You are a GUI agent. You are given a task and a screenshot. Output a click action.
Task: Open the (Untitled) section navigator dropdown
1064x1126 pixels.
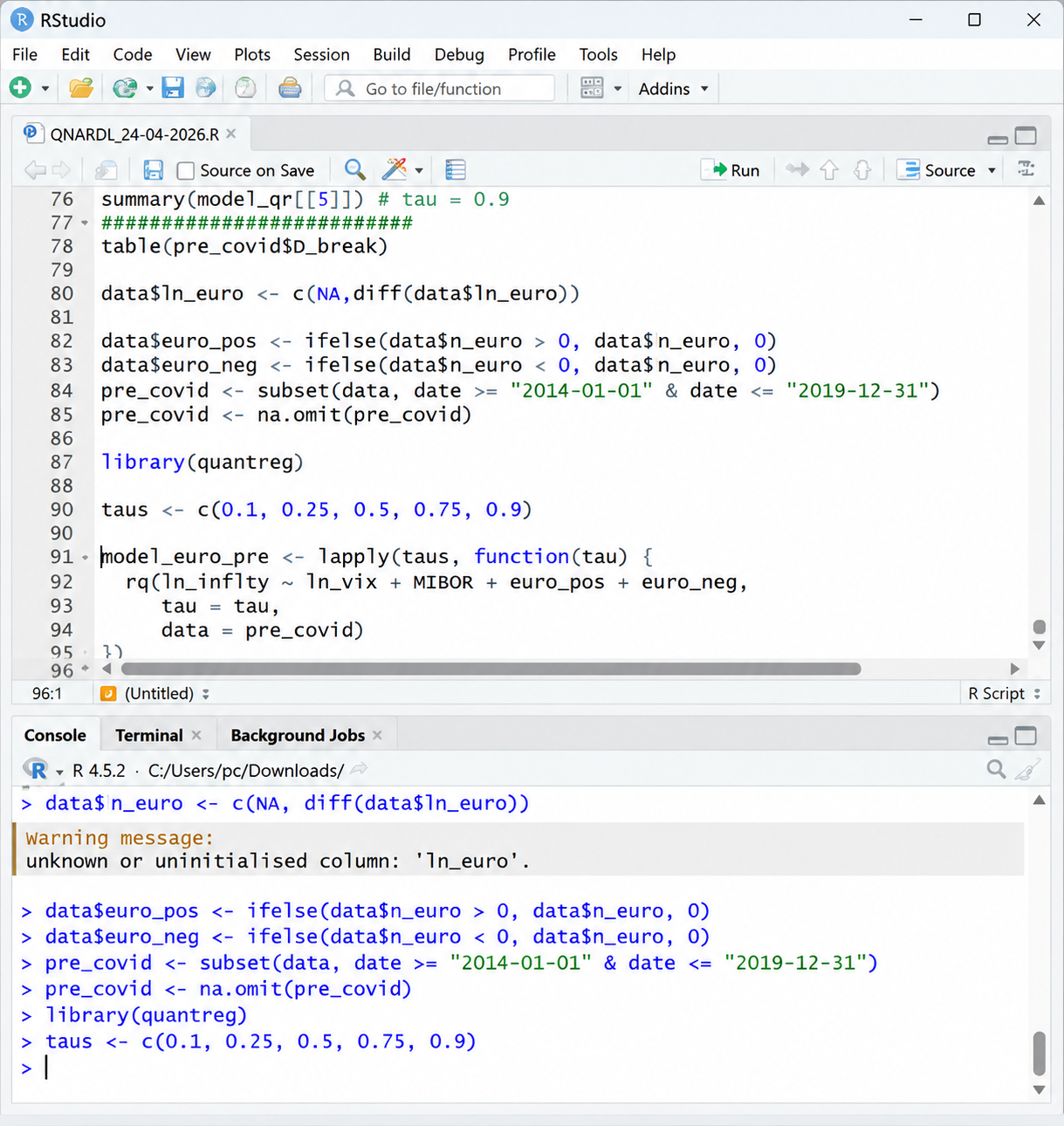[x=155, y=693]
